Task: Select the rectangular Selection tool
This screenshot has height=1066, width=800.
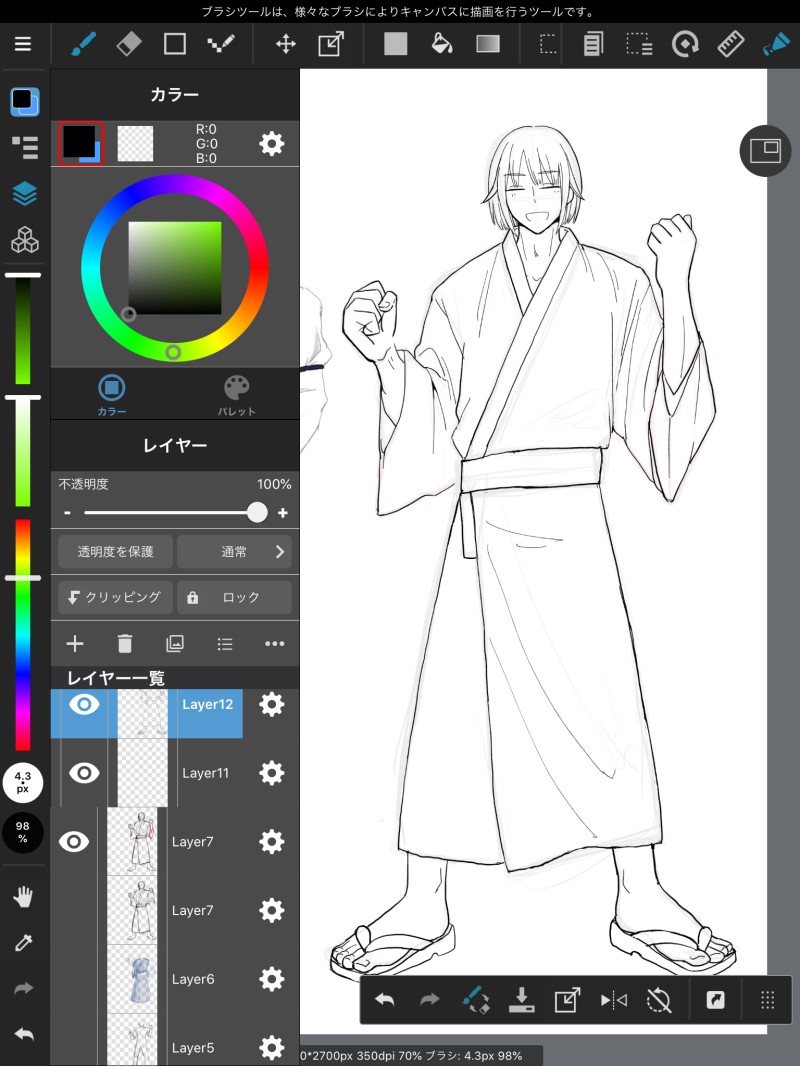Action: click(548, 44)
